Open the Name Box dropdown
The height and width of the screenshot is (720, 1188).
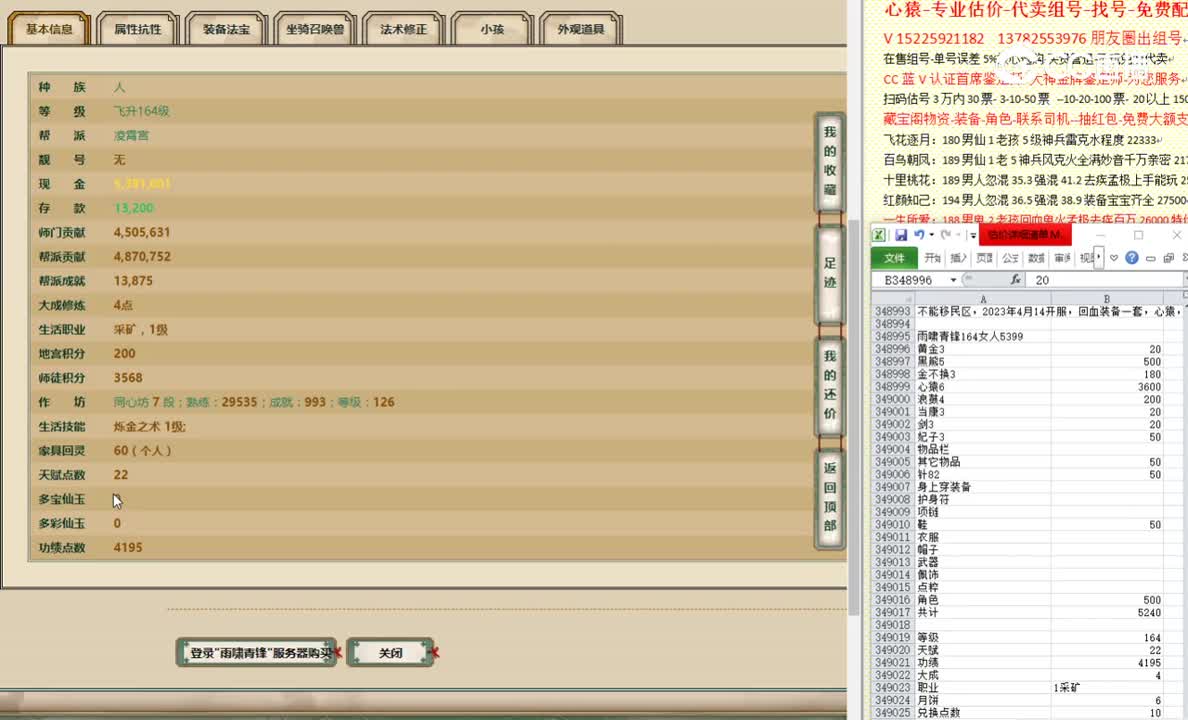pyautogui.click(x=954, y=279)
